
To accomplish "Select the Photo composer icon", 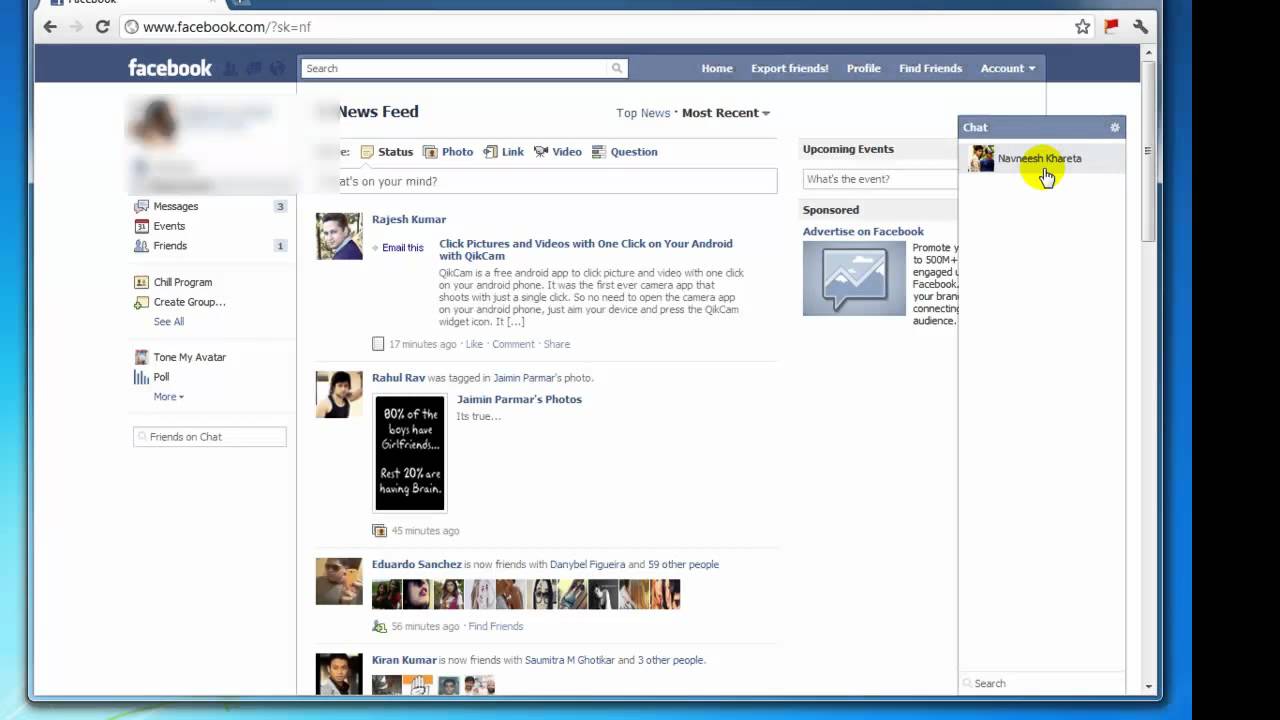I will [x=430, y=152].
